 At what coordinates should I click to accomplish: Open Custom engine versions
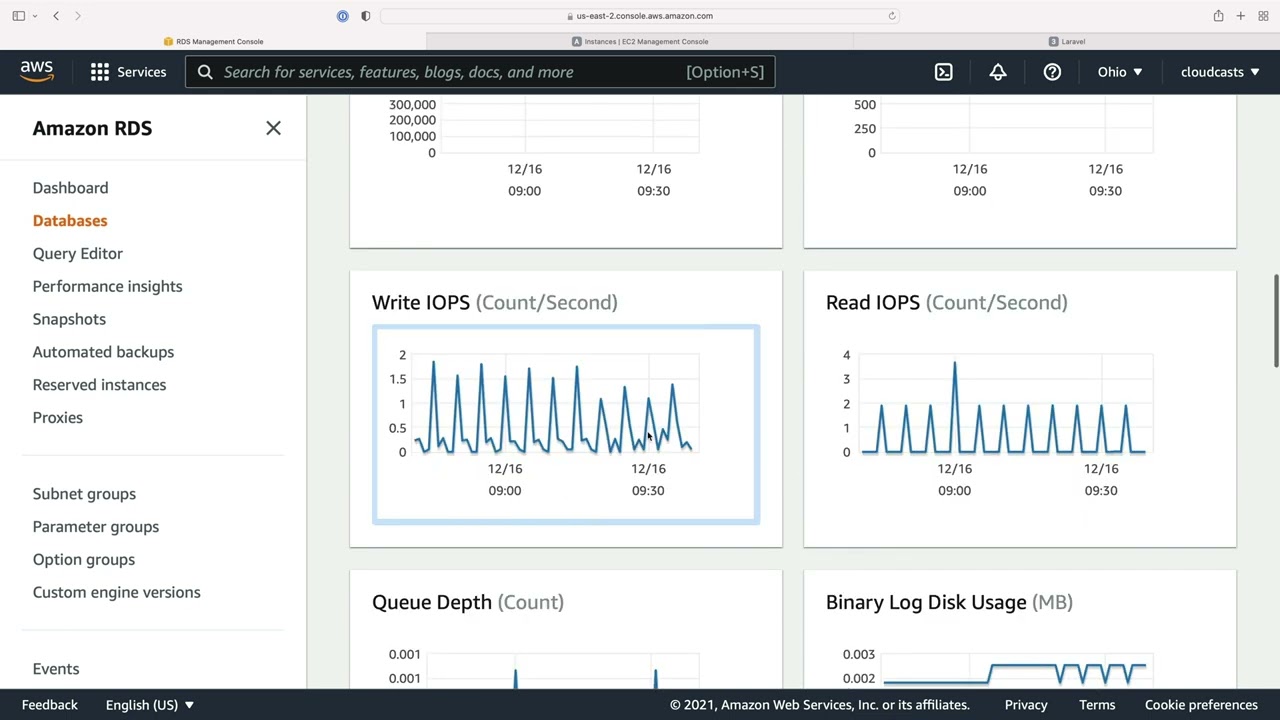[116, 592]
